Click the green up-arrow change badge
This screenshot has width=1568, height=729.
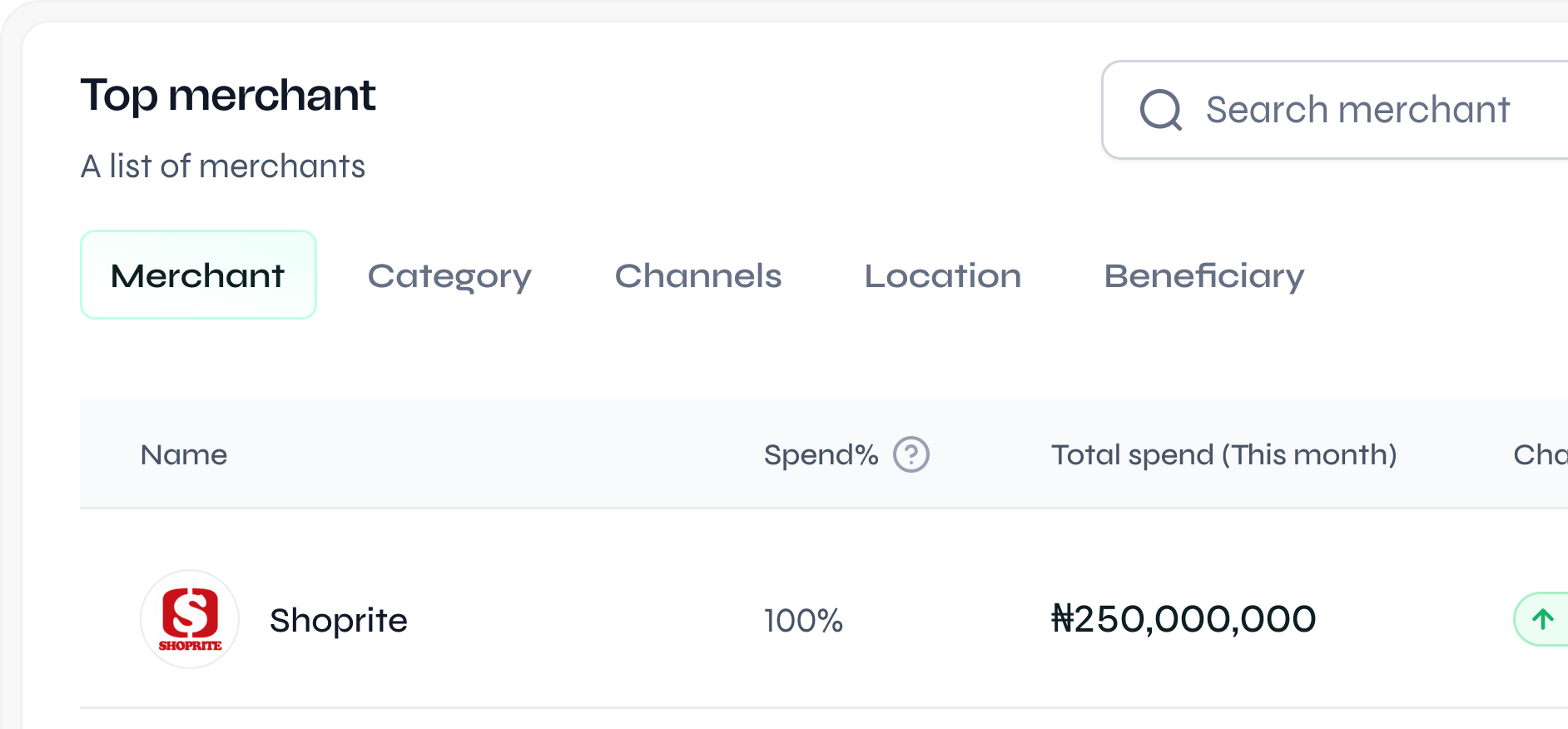pyautogui.click(x=1543, y=619)
